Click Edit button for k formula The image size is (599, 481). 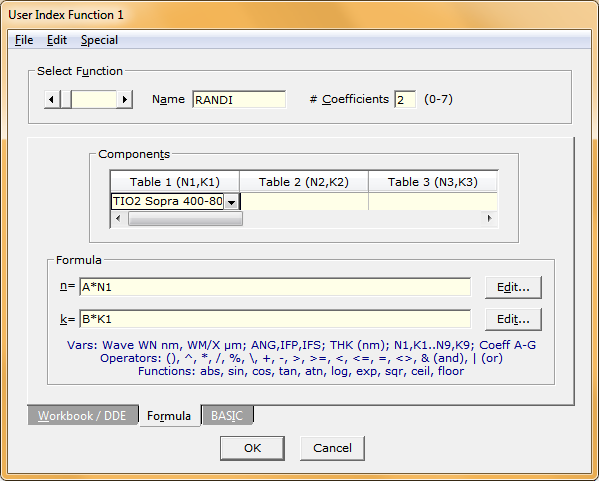pos(513,319)
